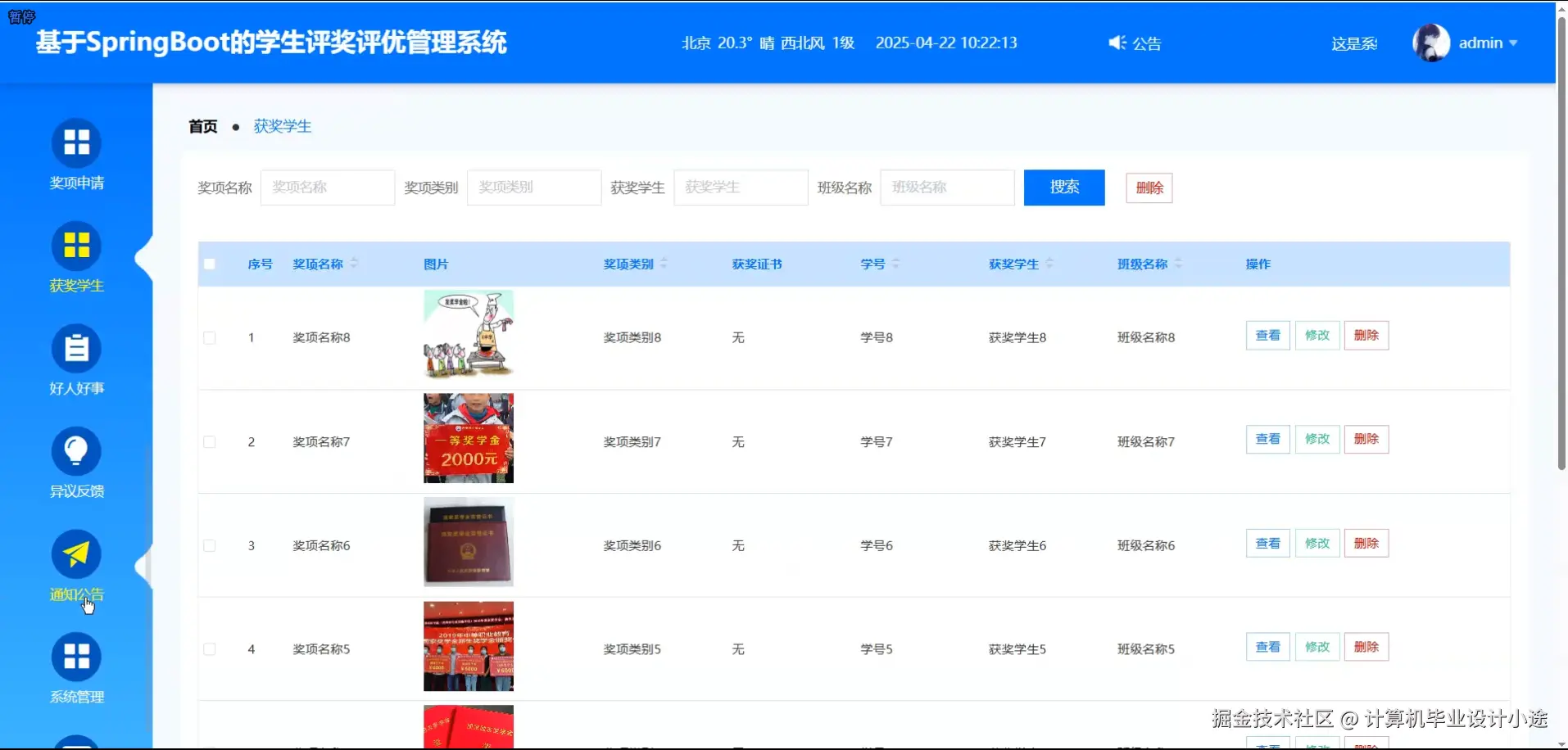Open the 通知公告 paper plane icon
This screenshot has width=1568, height=750.
(76, 554)
